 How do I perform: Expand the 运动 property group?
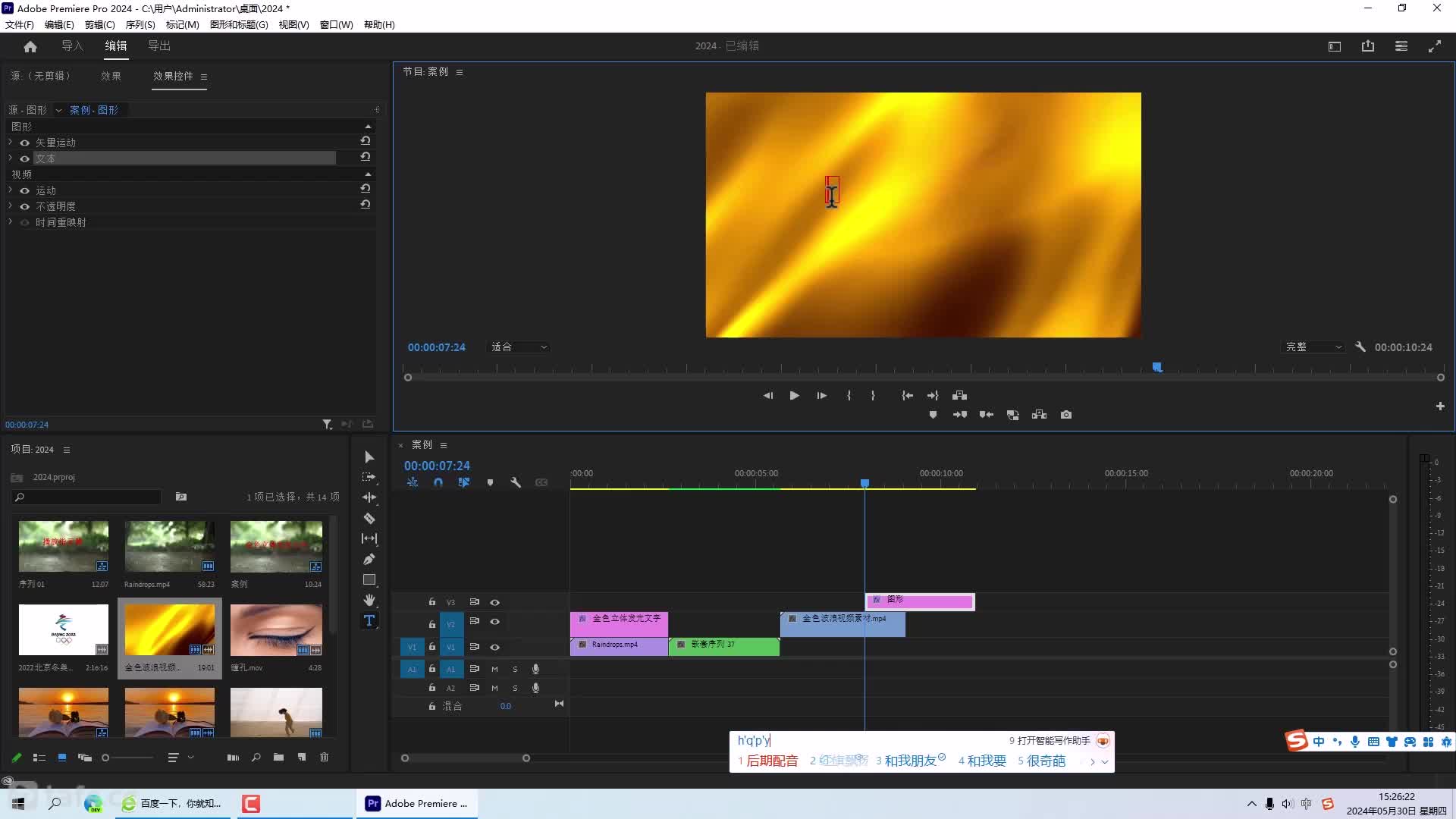coord(10,190)
